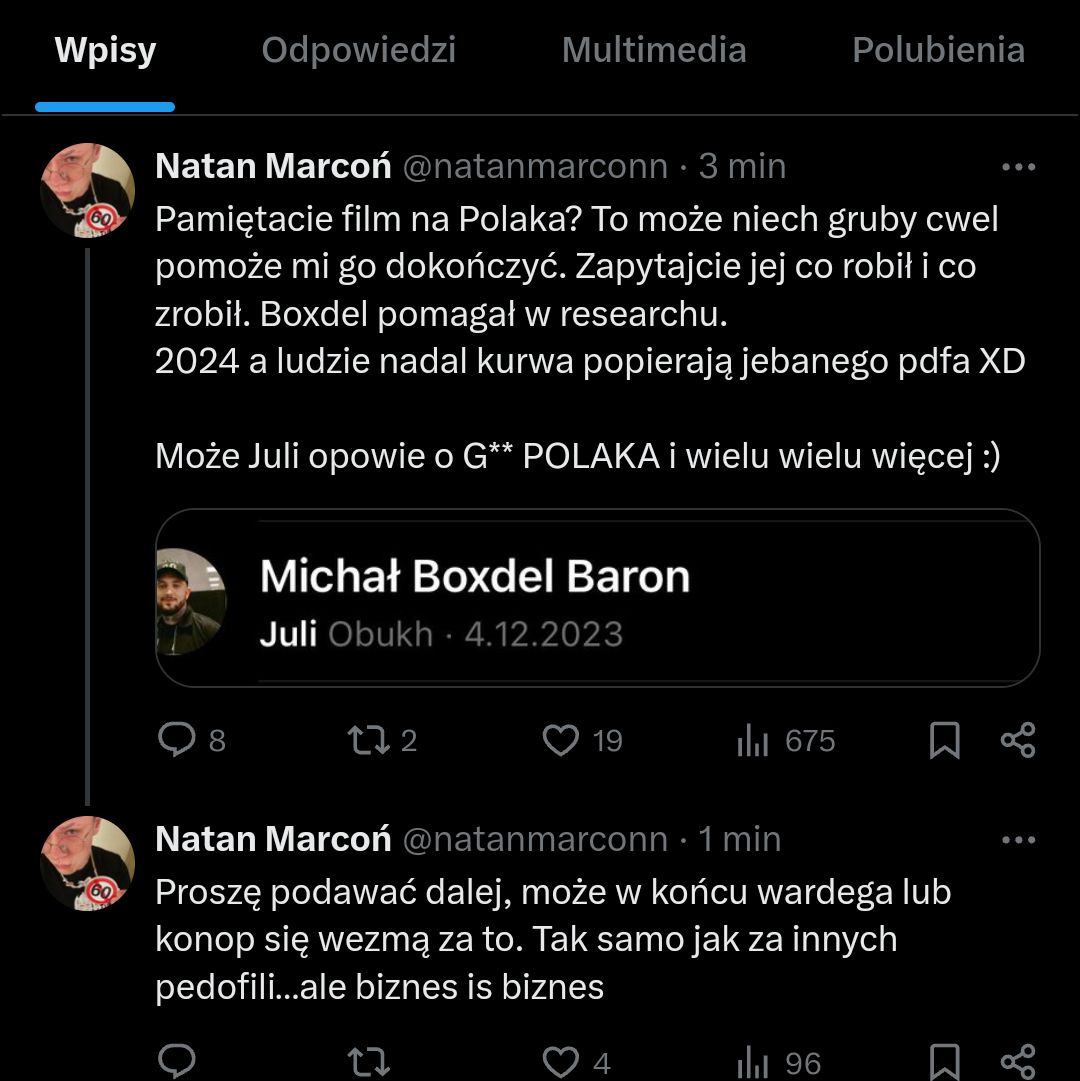This screenshot has width=1080, height=1081.
Task: Reply to the second post
Action: click(178, 1061)
